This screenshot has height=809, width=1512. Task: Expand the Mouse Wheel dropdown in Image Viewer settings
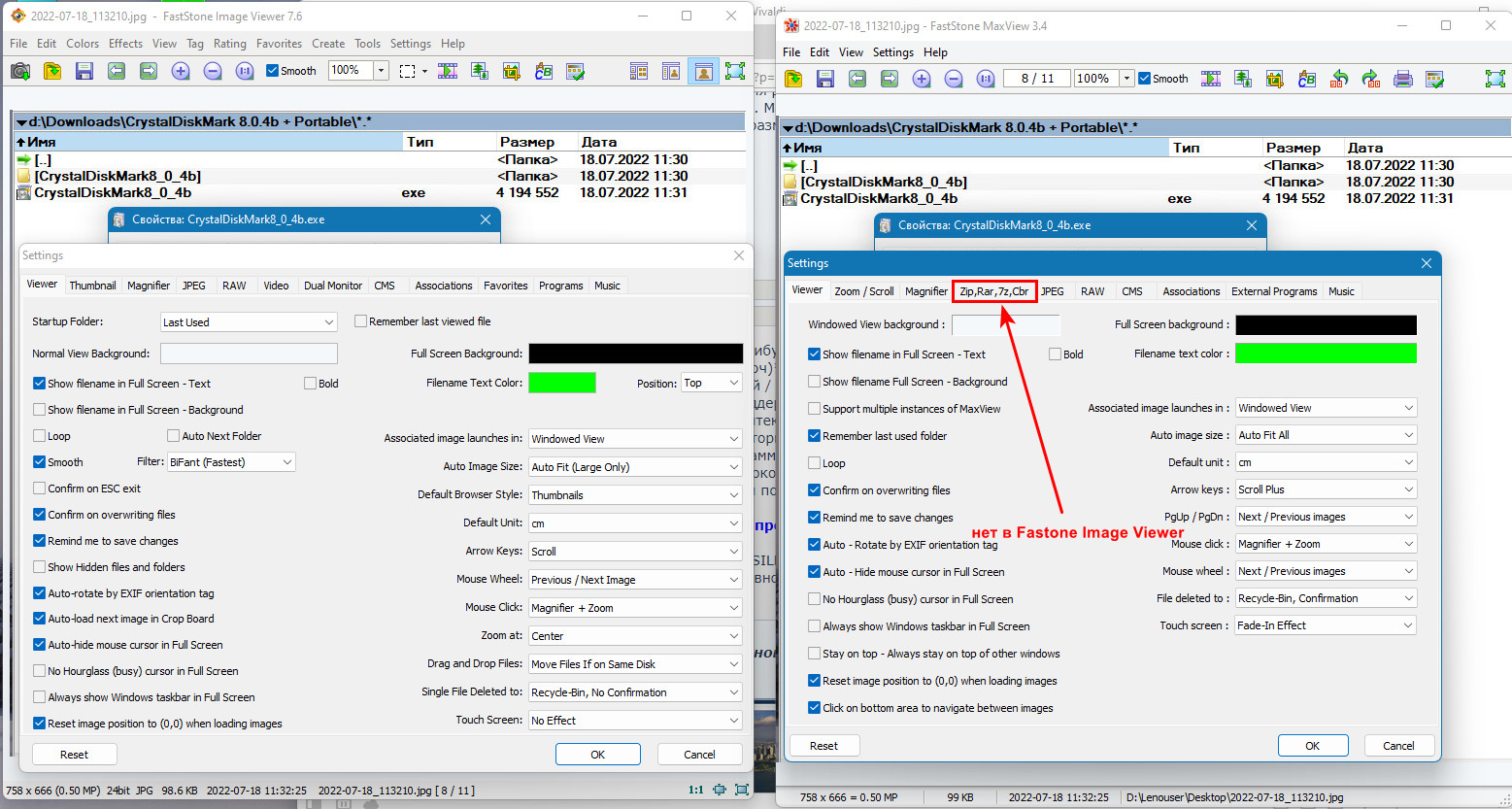tap(635, 580)
